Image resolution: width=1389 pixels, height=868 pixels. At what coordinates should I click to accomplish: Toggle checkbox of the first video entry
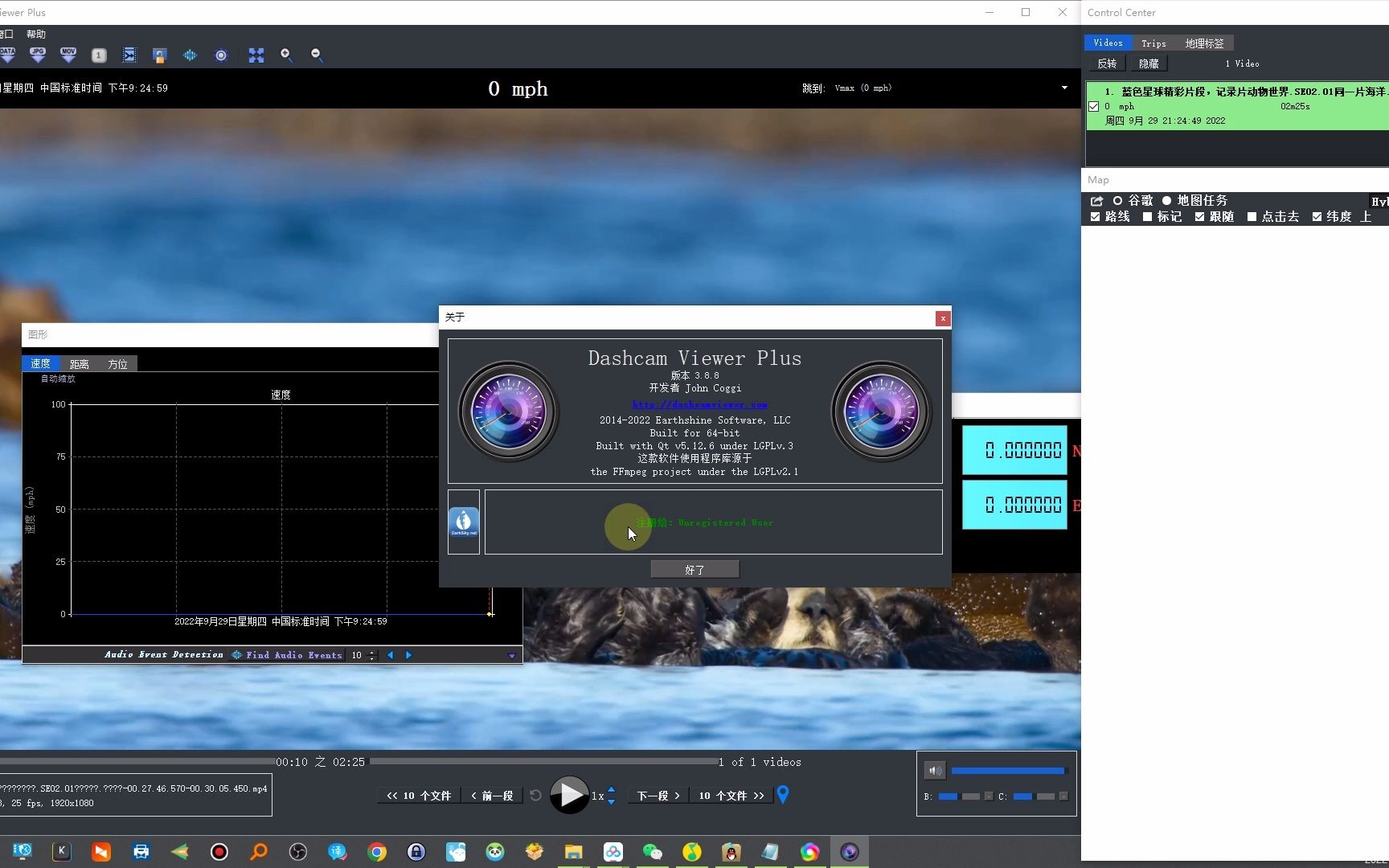point(1094,106)
